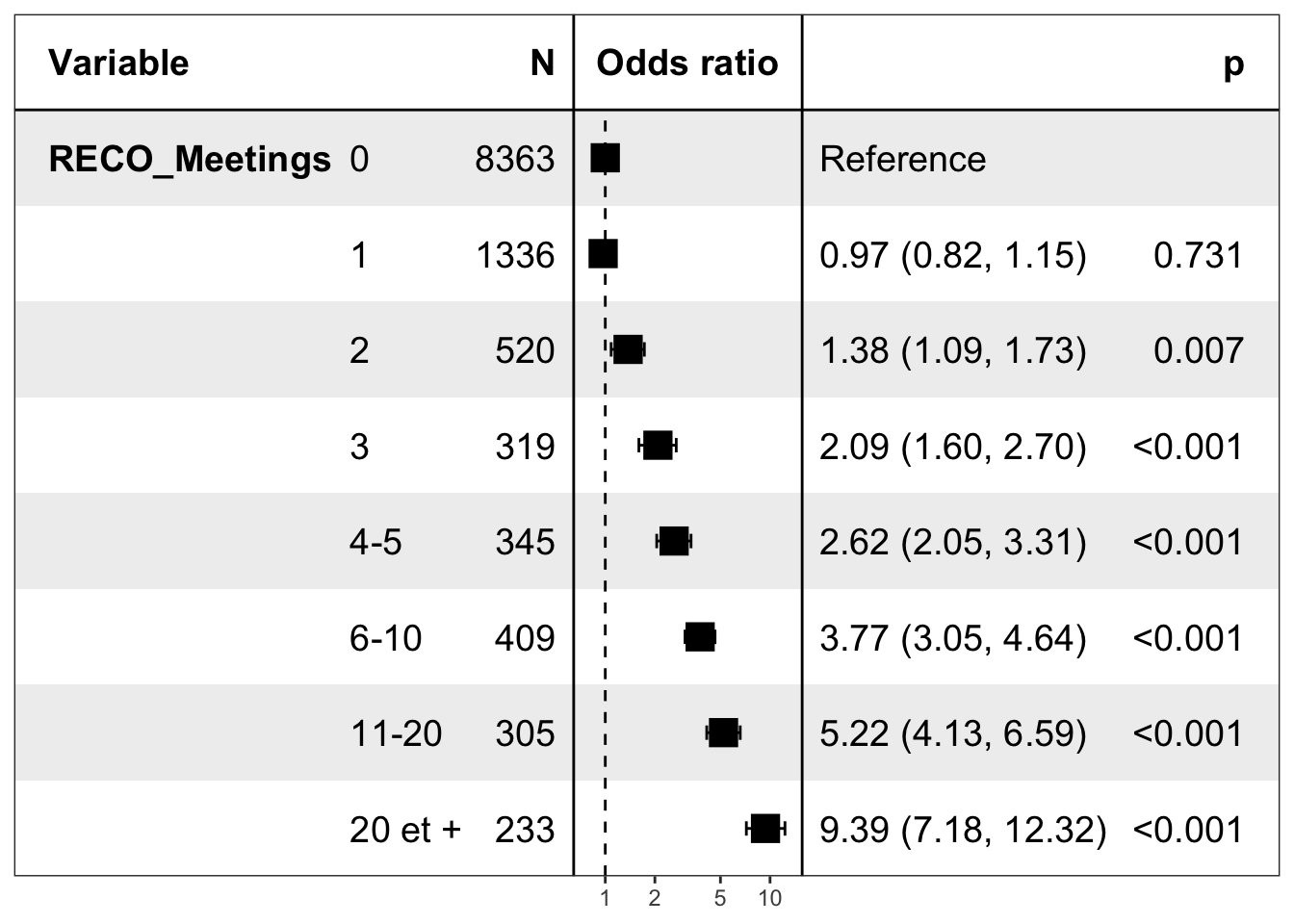Select the RECO_Meetings variable label
1294x924 pixels.
tap(190, 159)
